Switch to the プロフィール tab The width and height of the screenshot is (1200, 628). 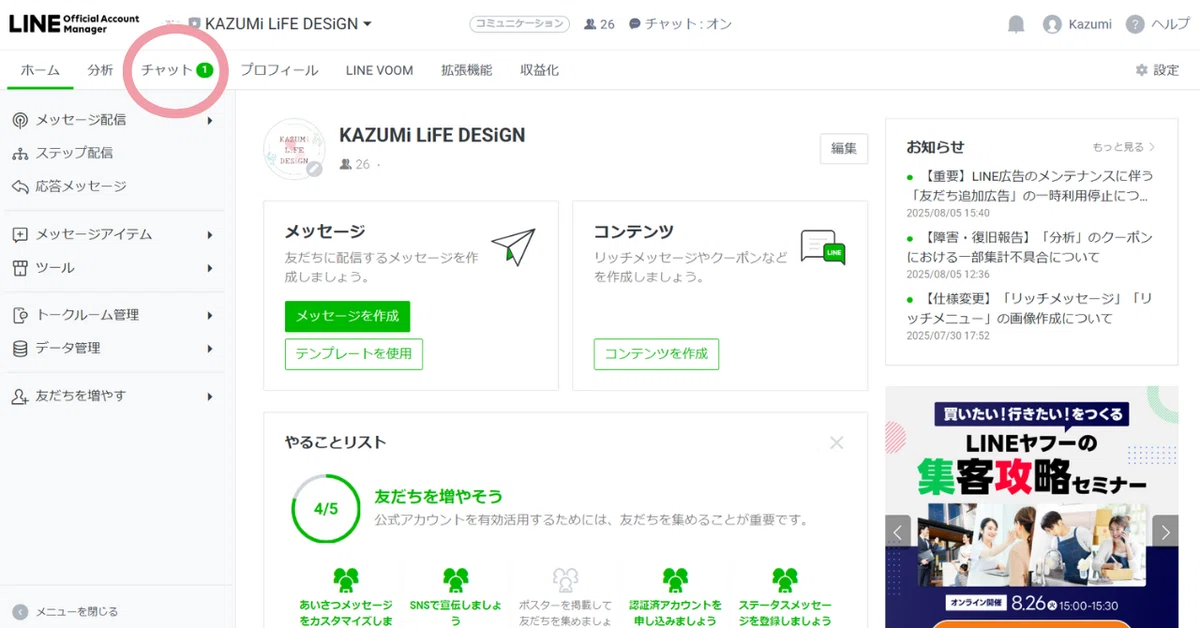tap(279, 70)
